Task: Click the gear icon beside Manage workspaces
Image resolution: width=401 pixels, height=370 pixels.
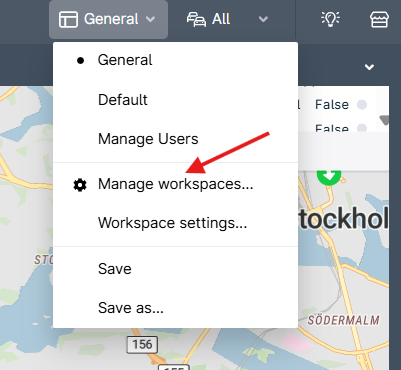Action: click(x=80, y=185)
